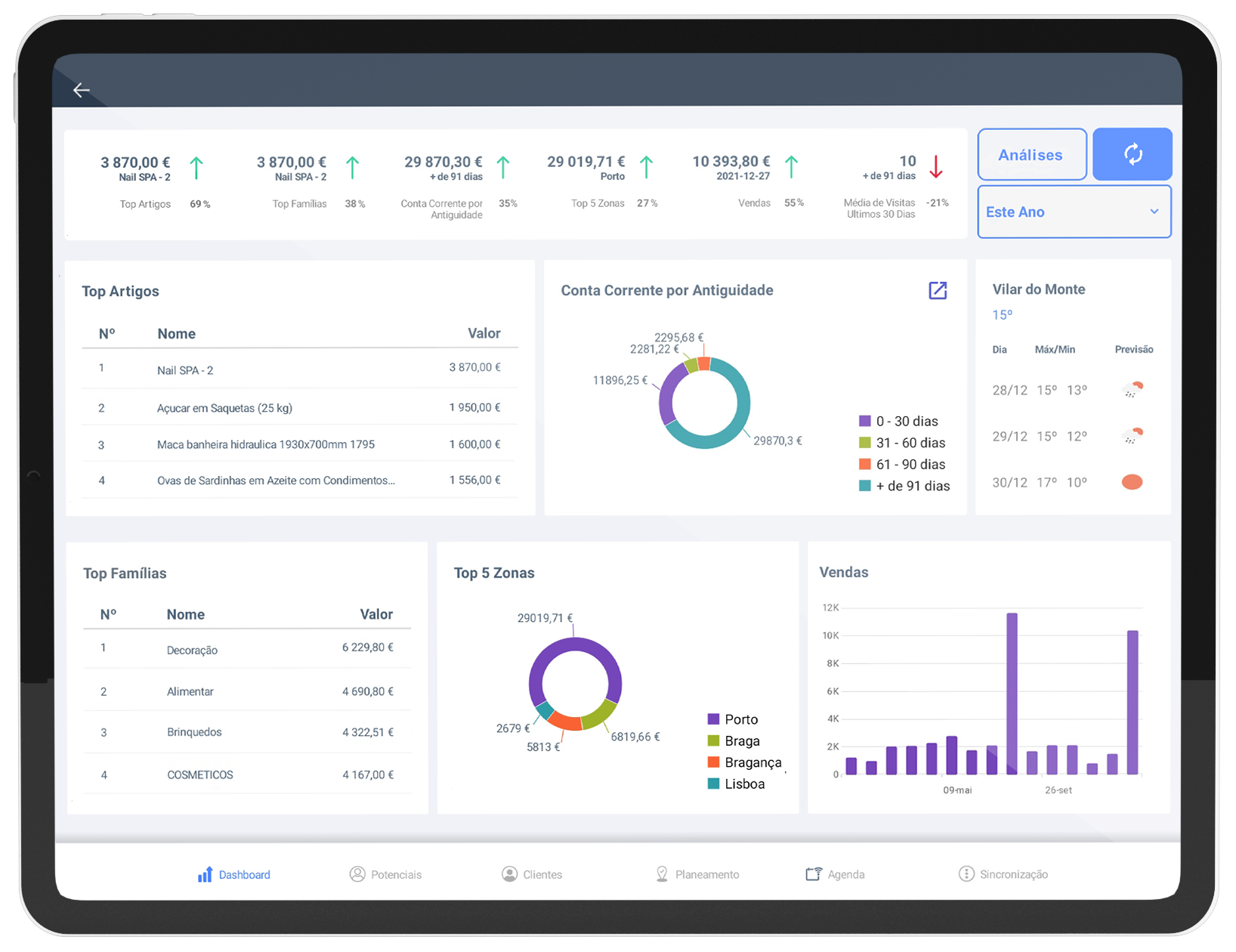Click the Potenciais person icon
Viewport: 1236px width, 952px height.
pos(357,874)
